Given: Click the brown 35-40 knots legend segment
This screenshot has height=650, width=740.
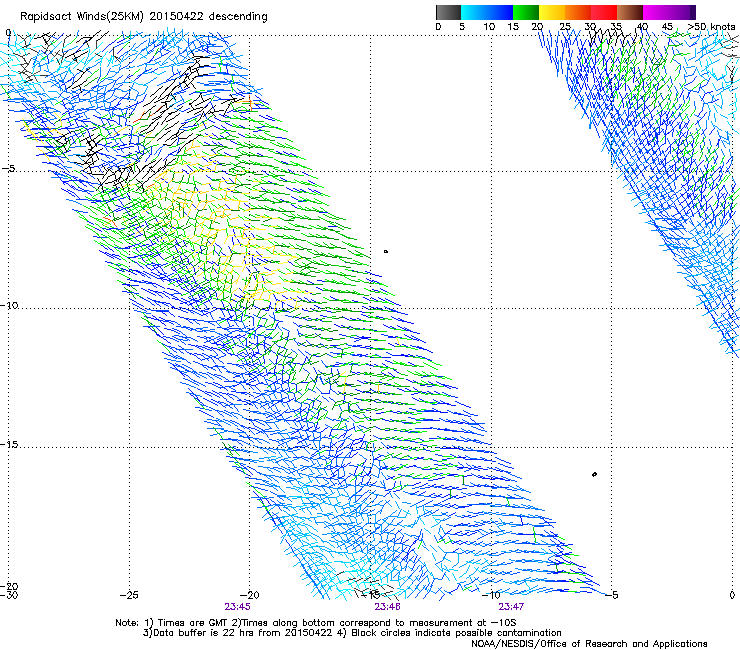Looking at the screenshot, I should [x=630, y=12].
